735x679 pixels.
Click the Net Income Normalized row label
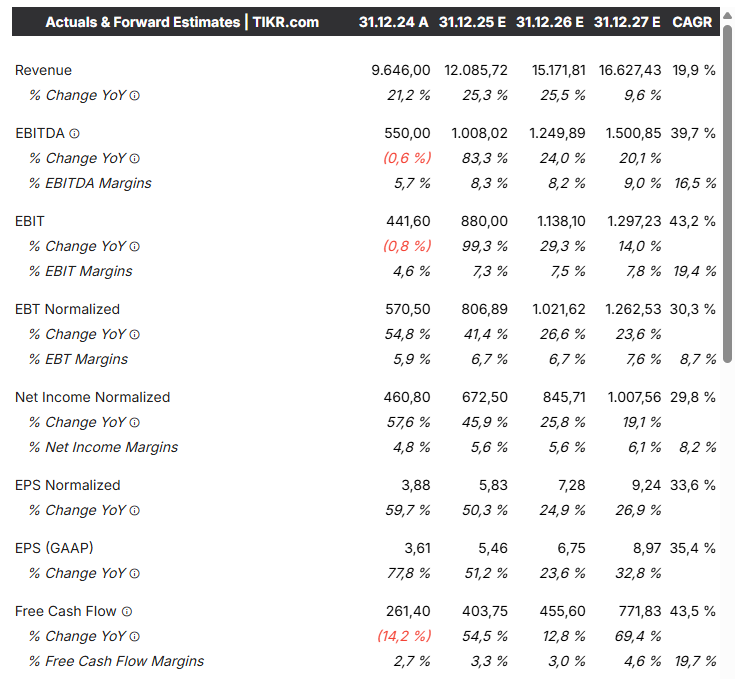pos(92,397)
